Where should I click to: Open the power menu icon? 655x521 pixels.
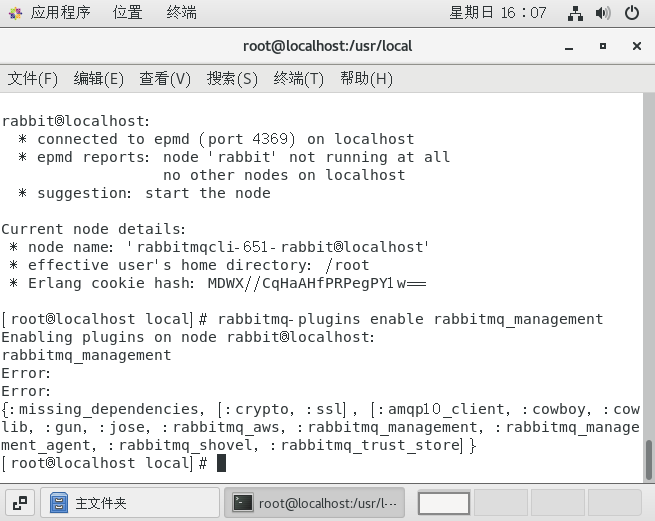(x=632, y=13)
